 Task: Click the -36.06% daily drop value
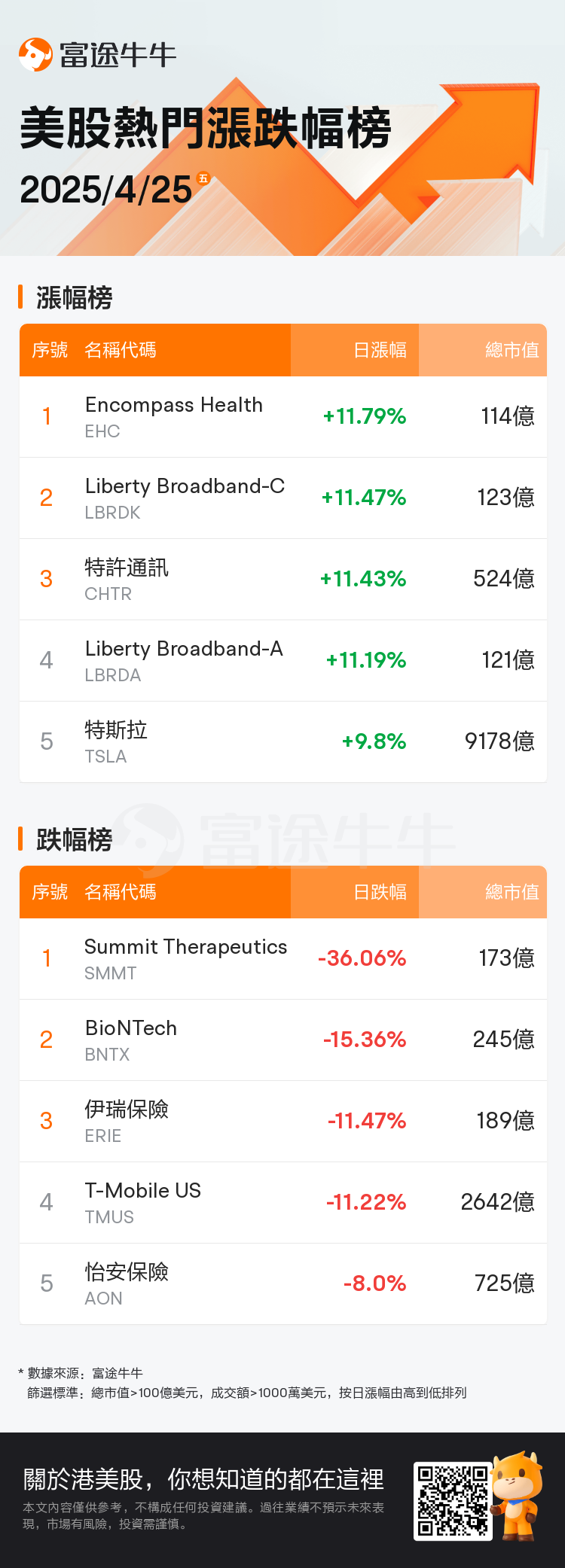(x=362, y=958)
